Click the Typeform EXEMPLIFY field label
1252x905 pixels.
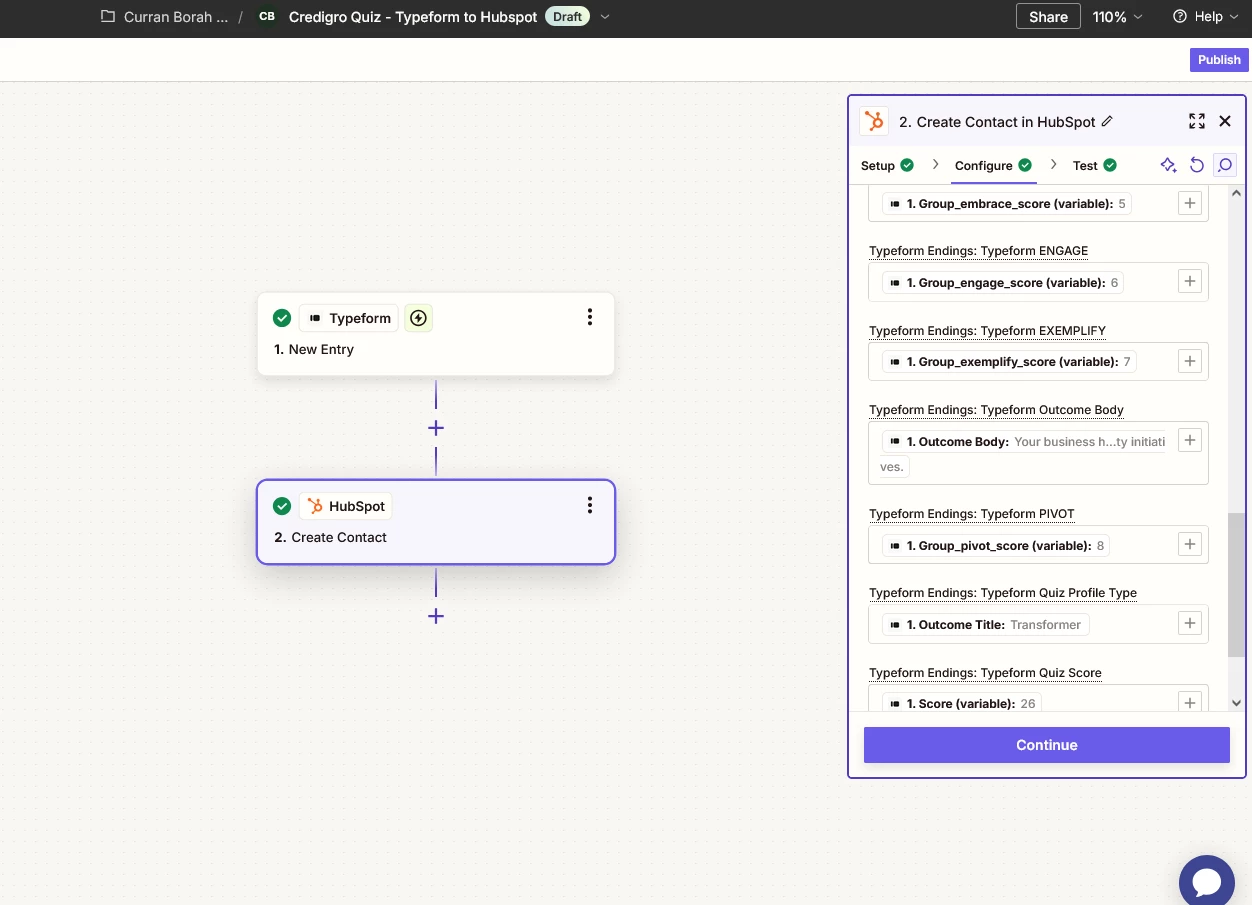point(987,330)
